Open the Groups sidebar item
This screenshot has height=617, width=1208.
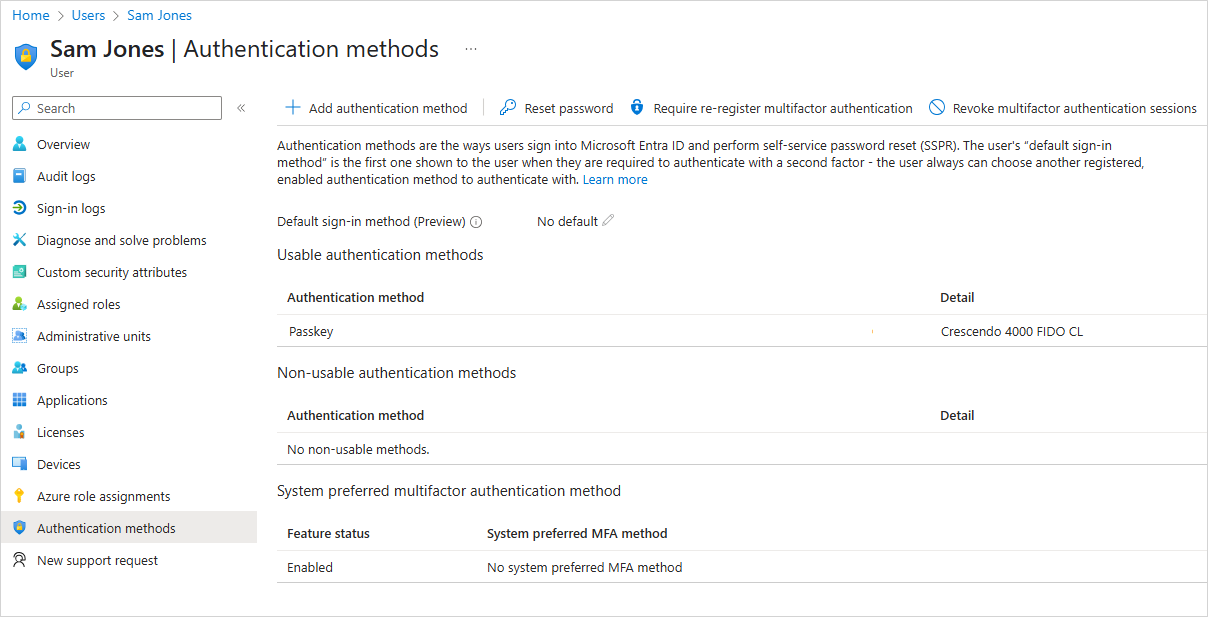coord(57,369)
